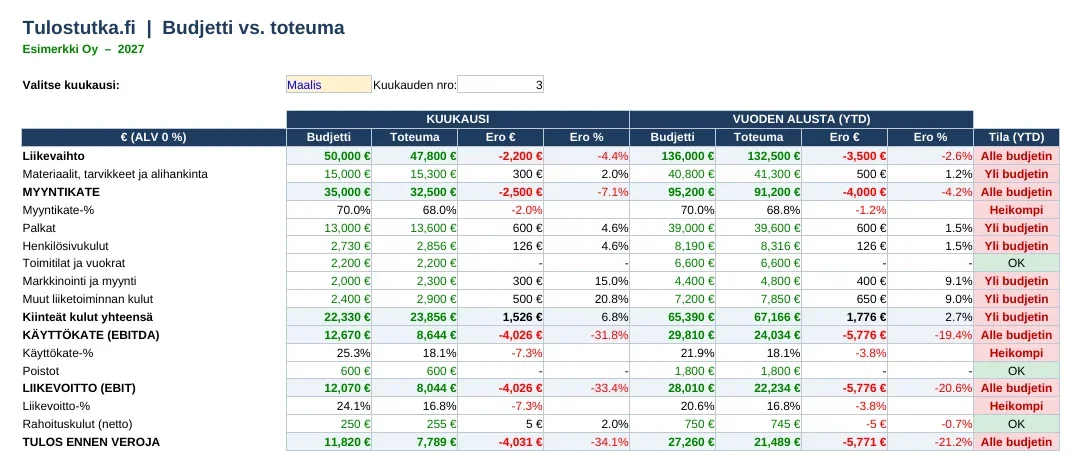Click Poistot YTD budget 1,800 €
Viewport: 1080px width, 460px height.
point(672,370)
